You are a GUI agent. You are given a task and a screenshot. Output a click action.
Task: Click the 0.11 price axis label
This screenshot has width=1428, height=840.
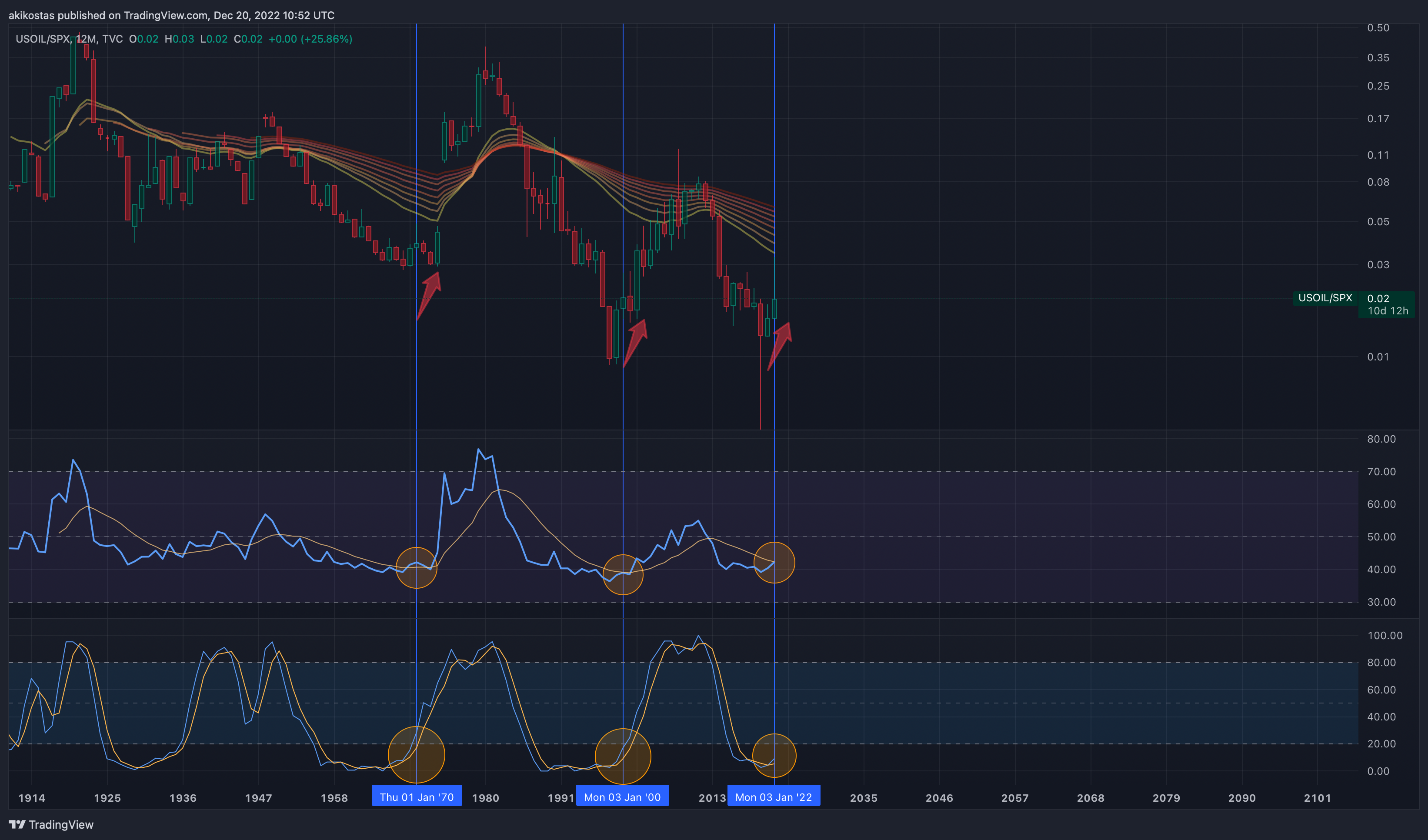(1378, 155)
